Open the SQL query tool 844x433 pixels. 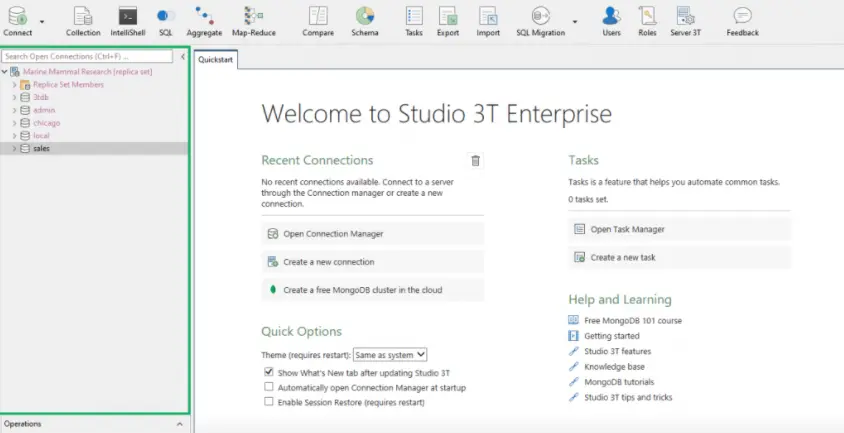point(166,21)
